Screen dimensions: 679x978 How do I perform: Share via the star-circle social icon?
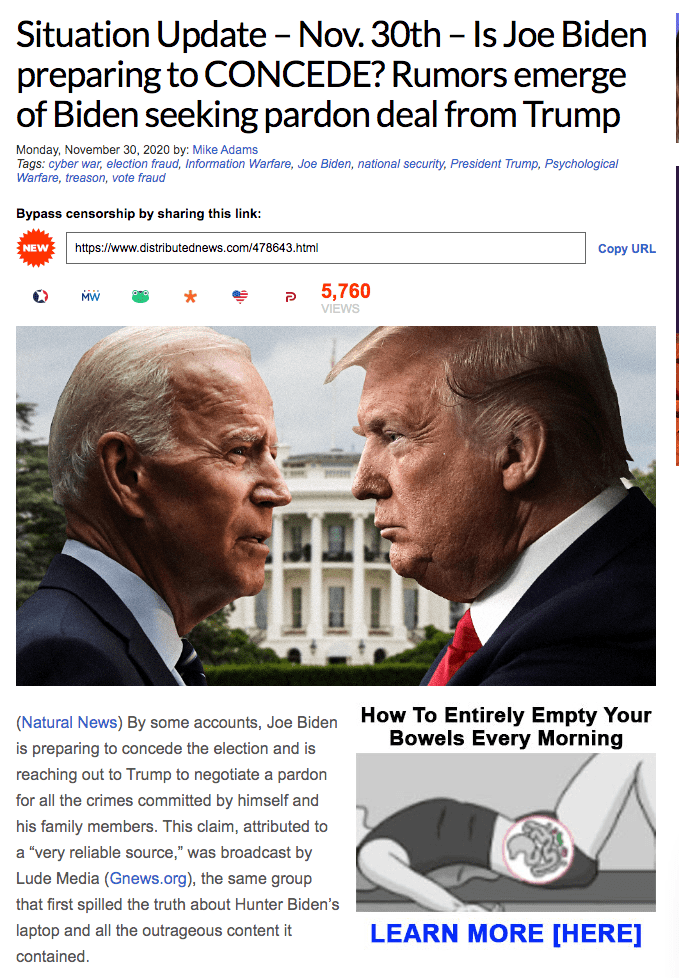point(41,296)
